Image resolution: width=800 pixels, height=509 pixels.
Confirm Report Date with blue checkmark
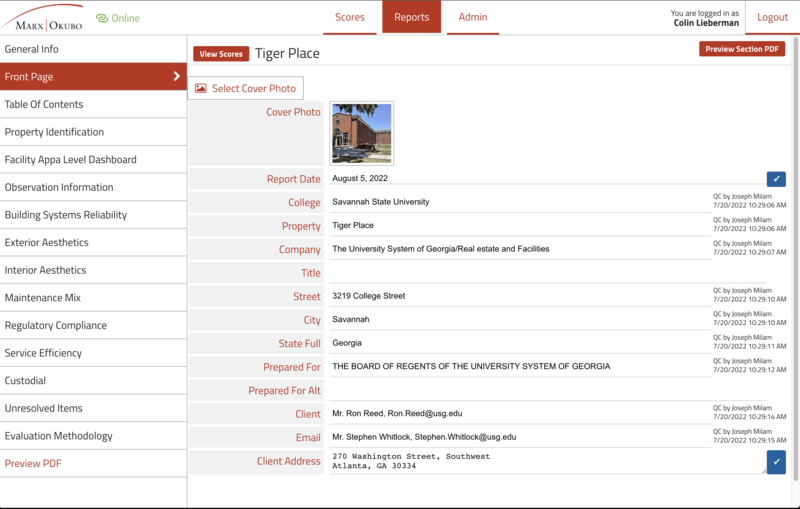click(776, 179)
